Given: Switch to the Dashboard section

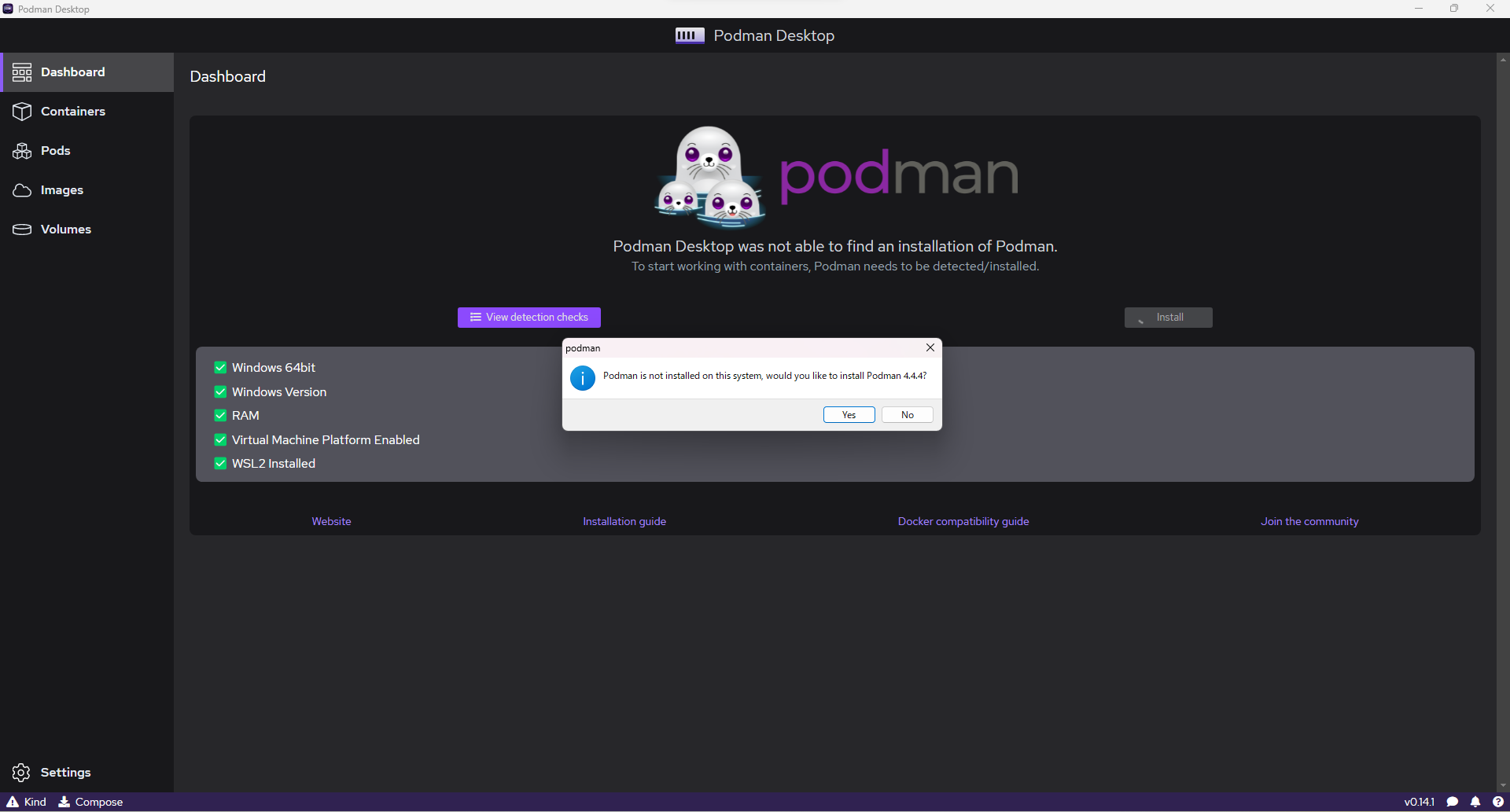Looking at the screenshot, I should point(73,72).
